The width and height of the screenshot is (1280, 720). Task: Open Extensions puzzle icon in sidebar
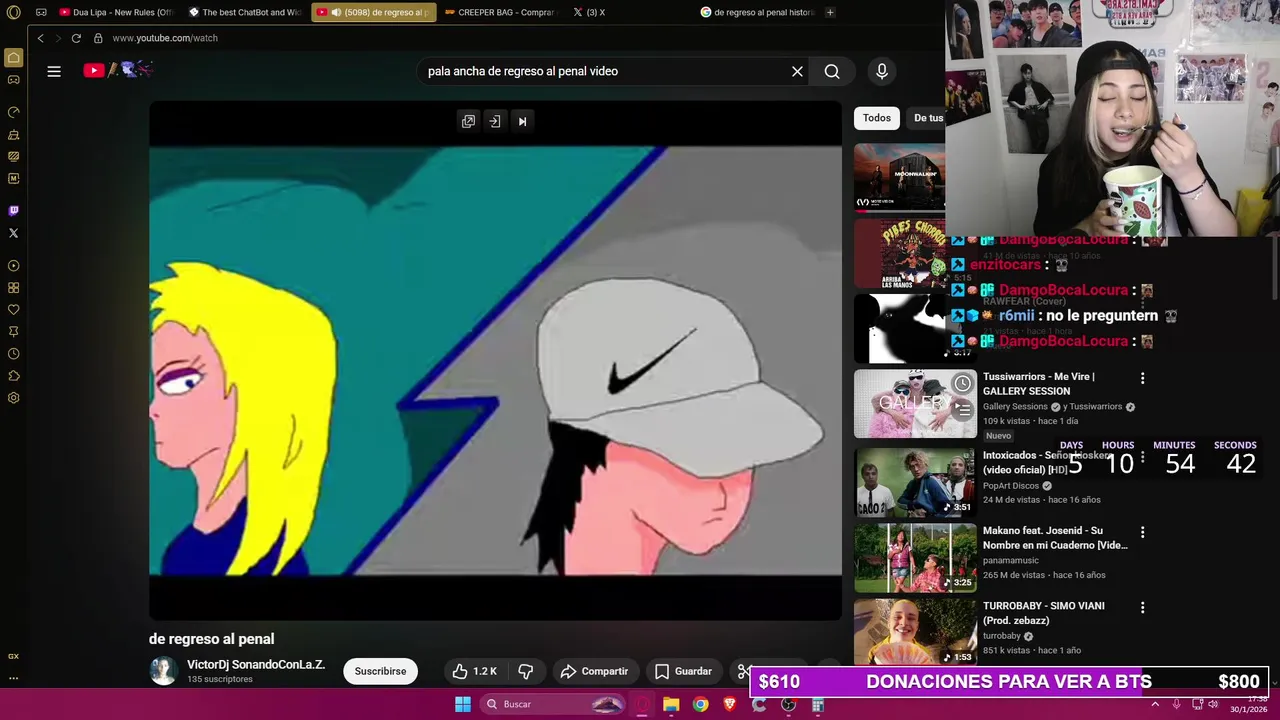click(x=13, y=375)
